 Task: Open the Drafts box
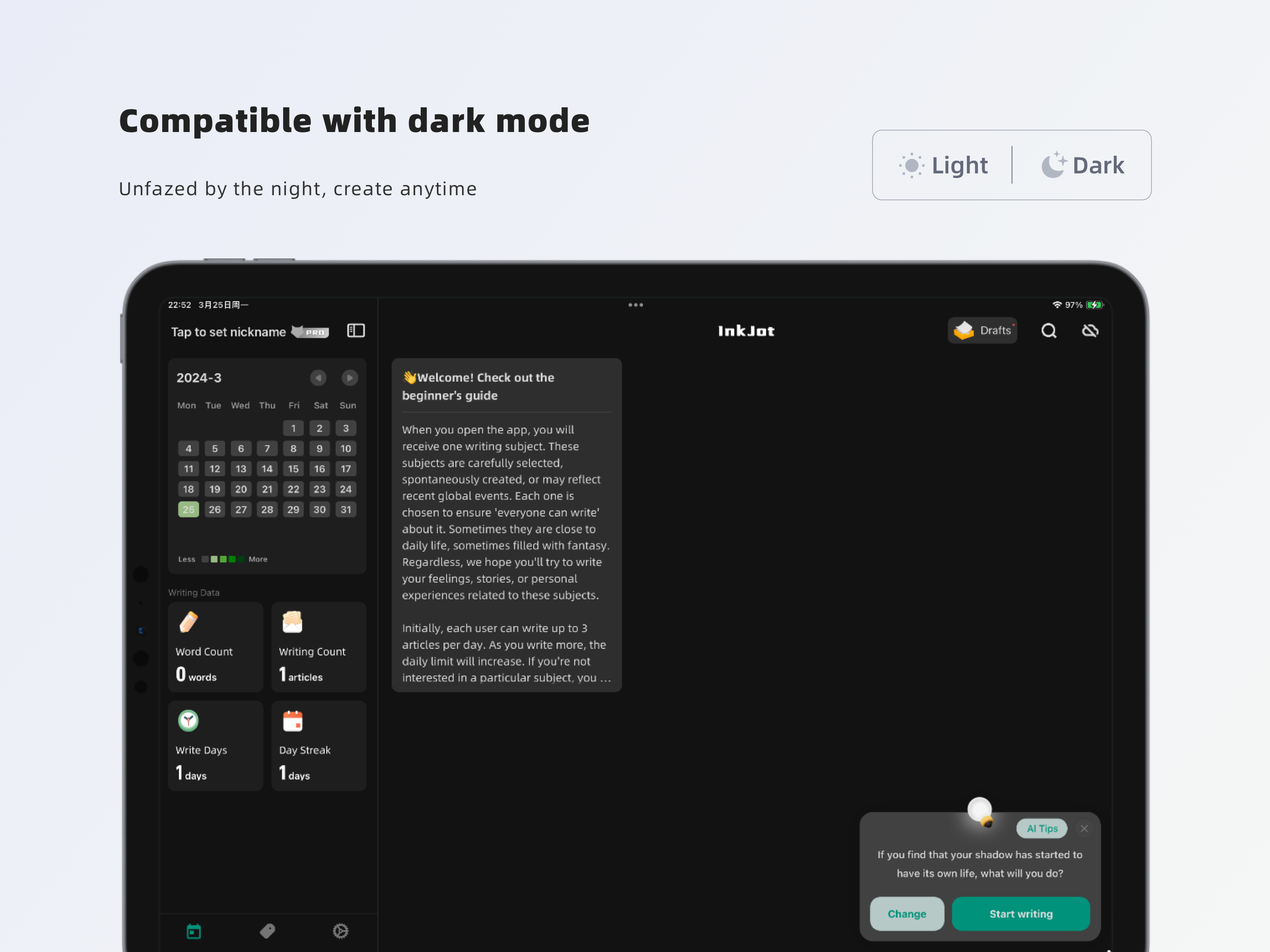(982, 331)
